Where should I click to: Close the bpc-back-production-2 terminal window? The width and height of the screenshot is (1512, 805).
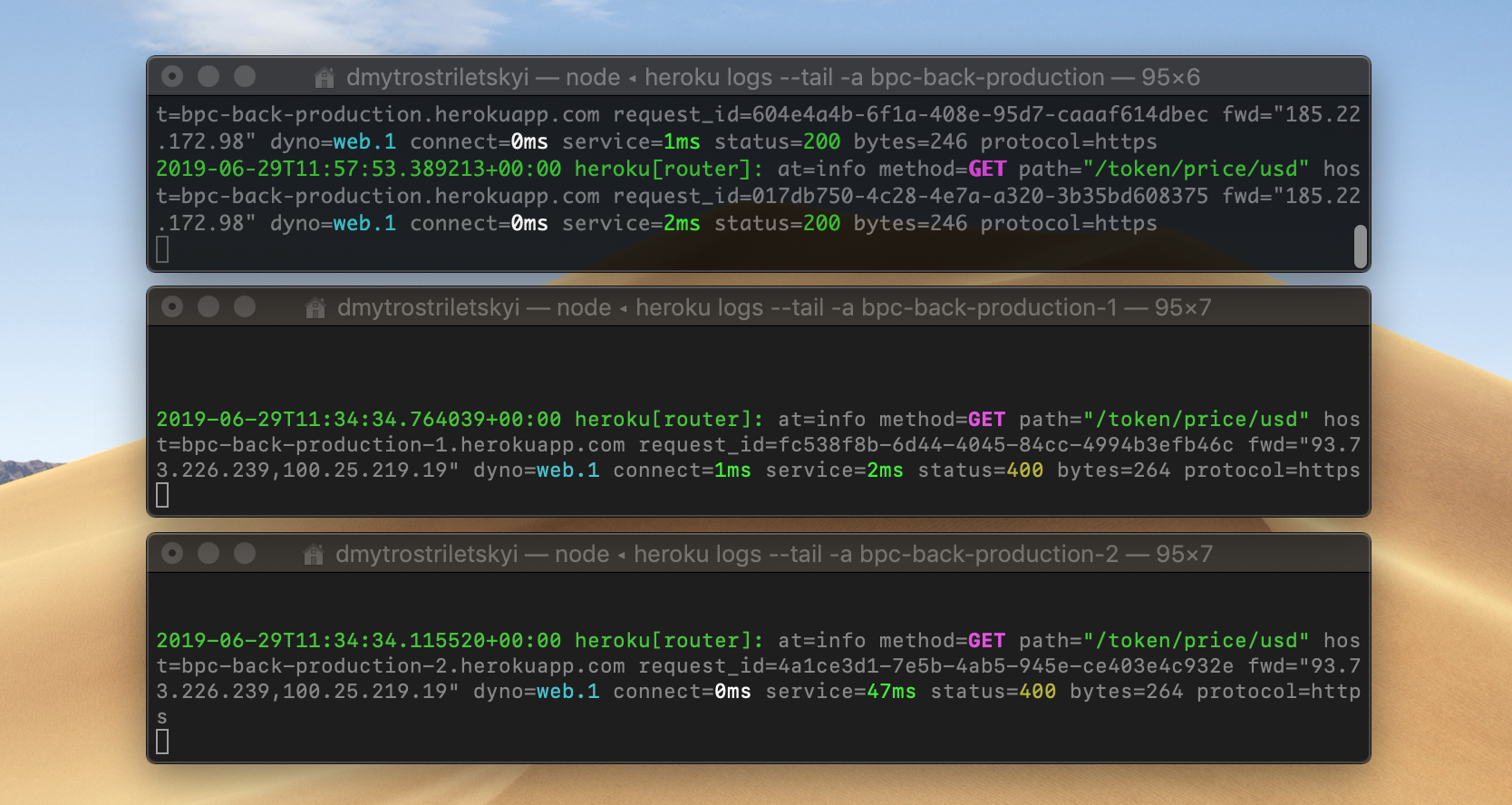(x=172, y=554)
